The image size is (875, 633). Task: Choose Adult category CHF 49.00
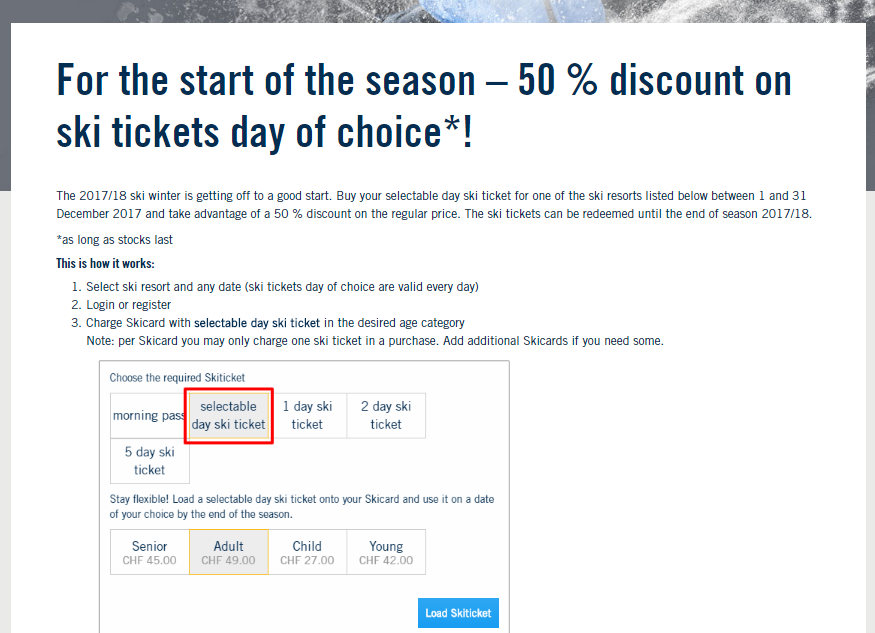229,552
